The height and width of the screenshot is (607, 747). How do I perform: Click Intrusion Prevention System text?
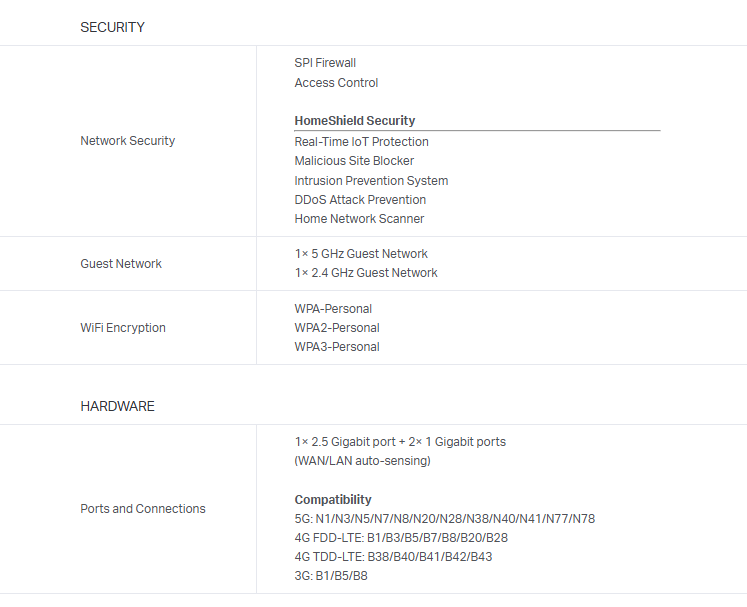pyautogui.click(x=371, y=181)
